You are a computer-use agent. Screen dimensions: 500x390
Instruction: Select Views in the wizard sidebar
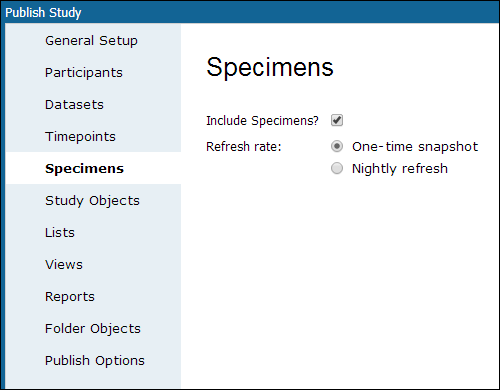tap(64, 265)
